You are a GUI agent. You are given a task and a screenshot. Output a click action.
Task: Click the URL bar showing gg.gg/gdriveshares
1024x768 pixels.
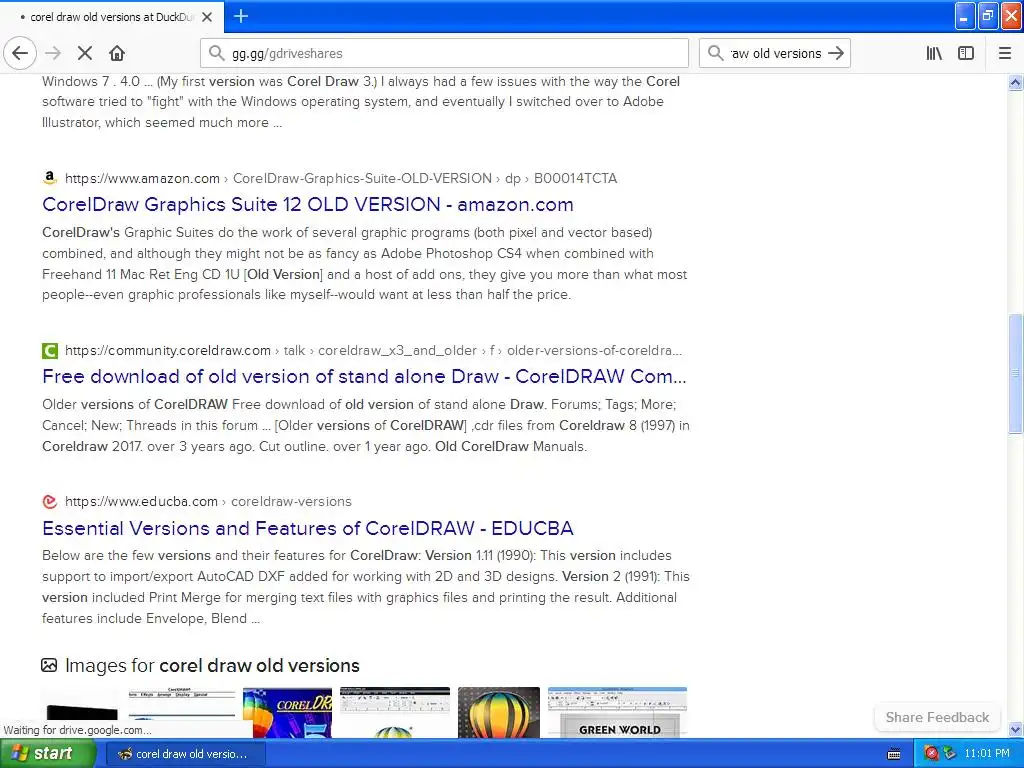click(444, 54)
